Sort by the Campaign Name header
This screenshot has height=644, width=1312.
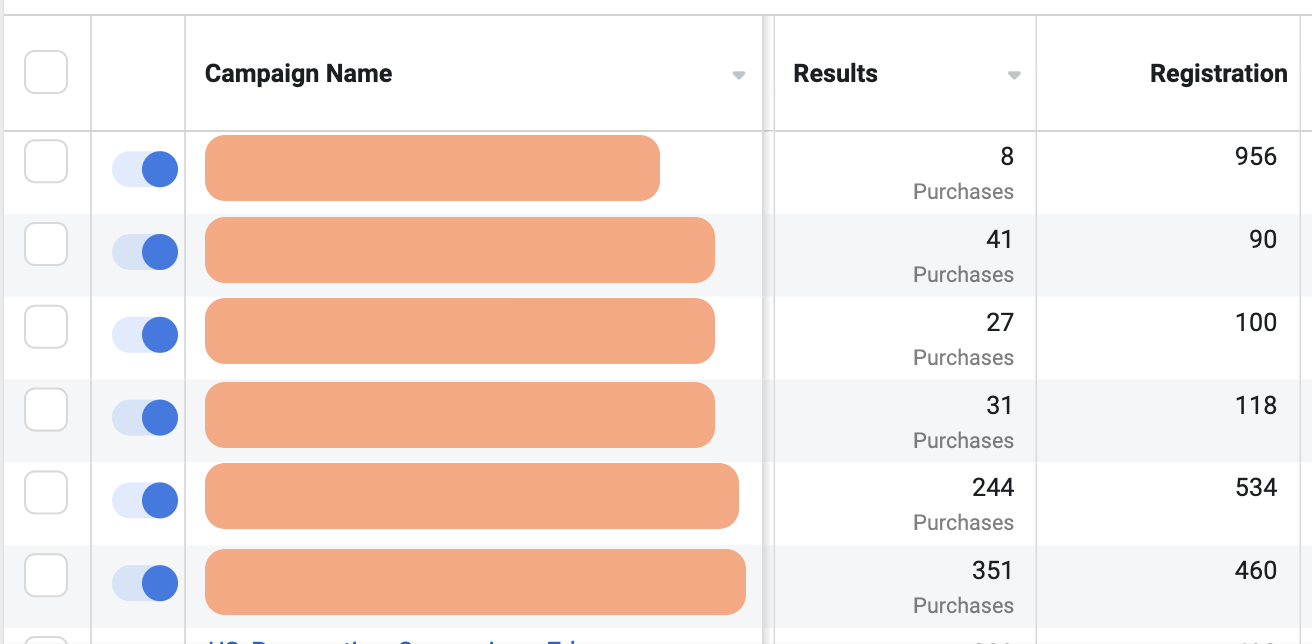(x=298, y=73)
